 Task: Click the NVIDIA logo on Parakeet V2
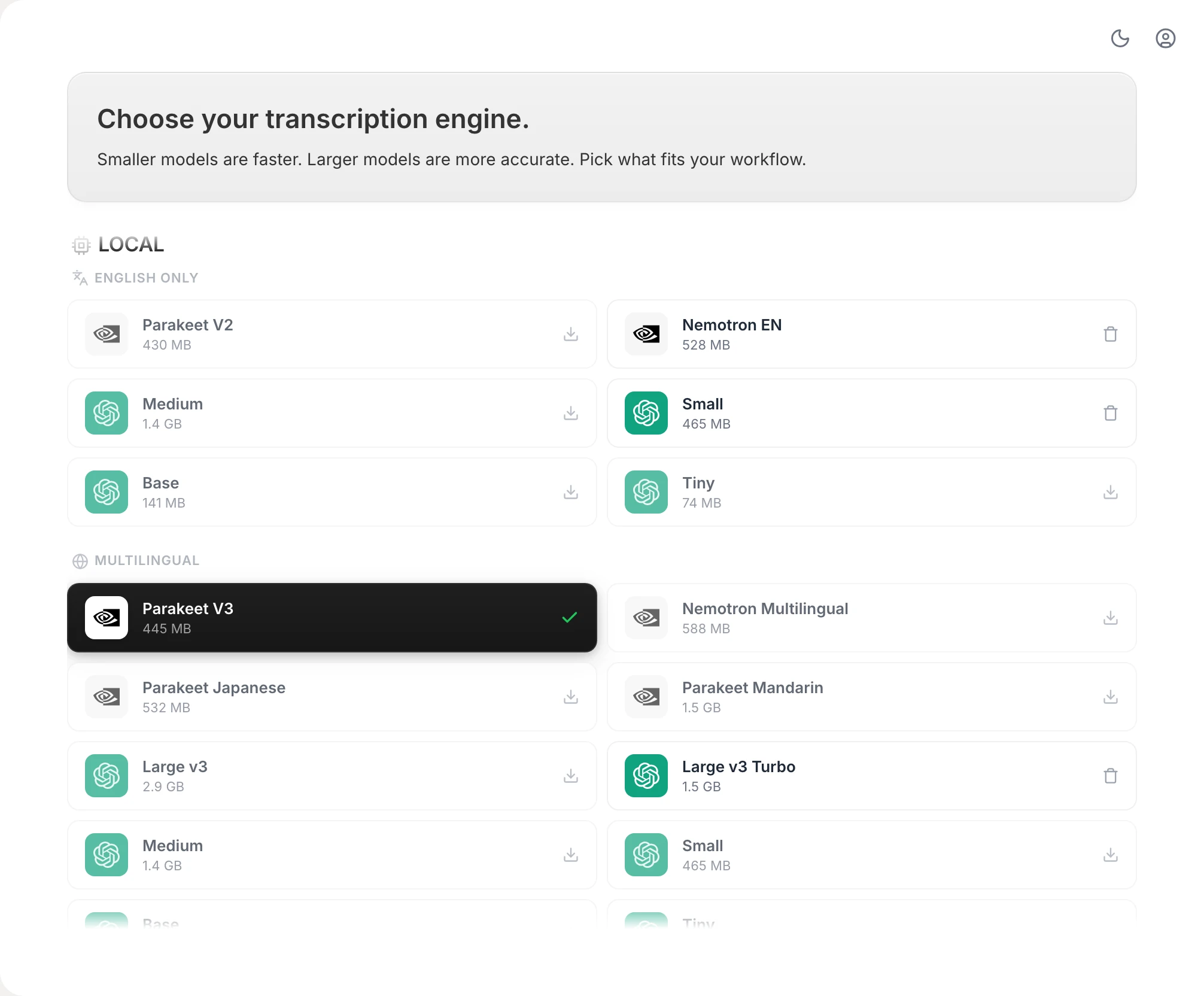(x=107, y=334)
